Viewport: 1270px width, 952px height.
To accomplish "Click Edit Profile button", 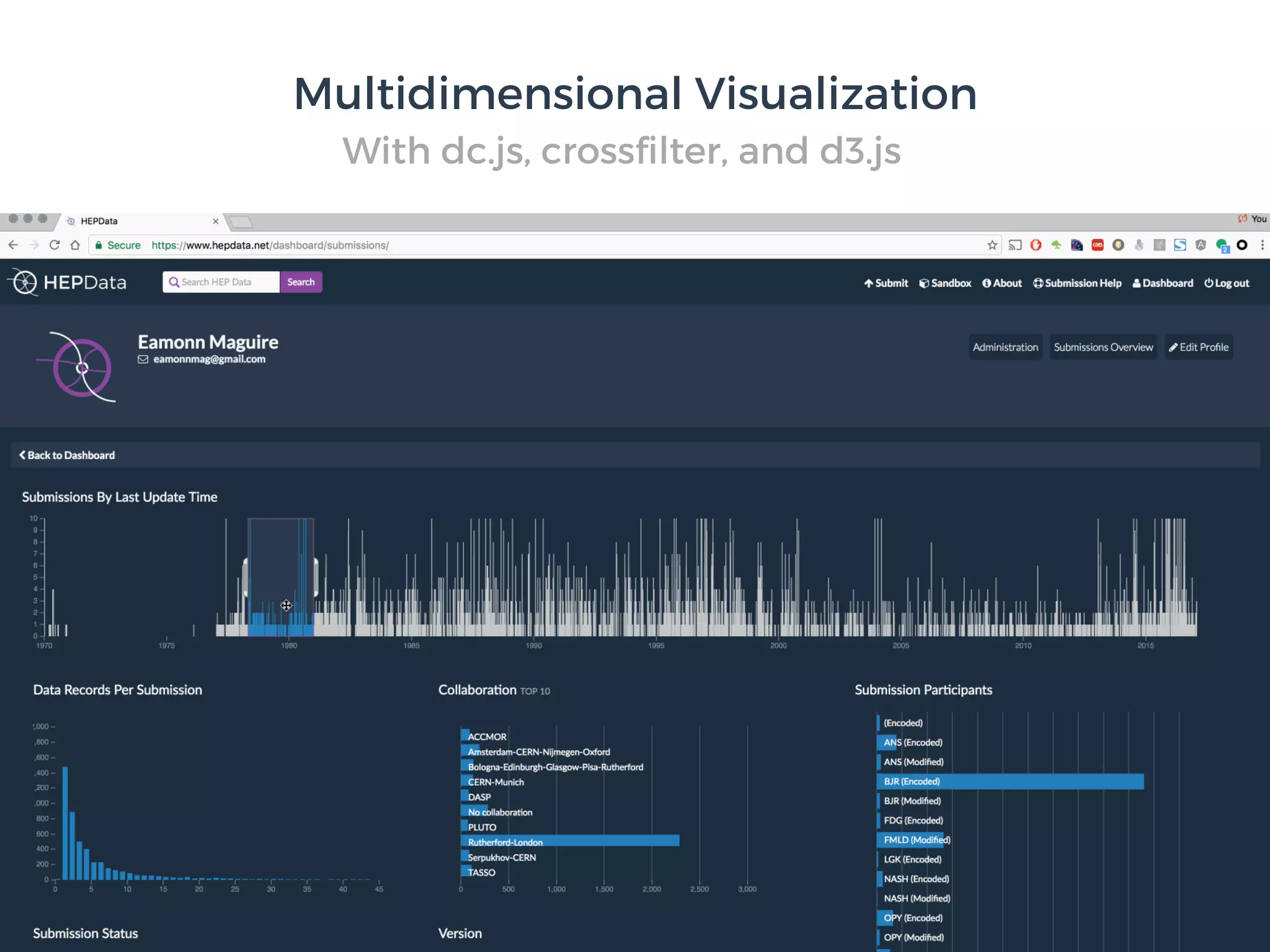I will coord(1199,347).
